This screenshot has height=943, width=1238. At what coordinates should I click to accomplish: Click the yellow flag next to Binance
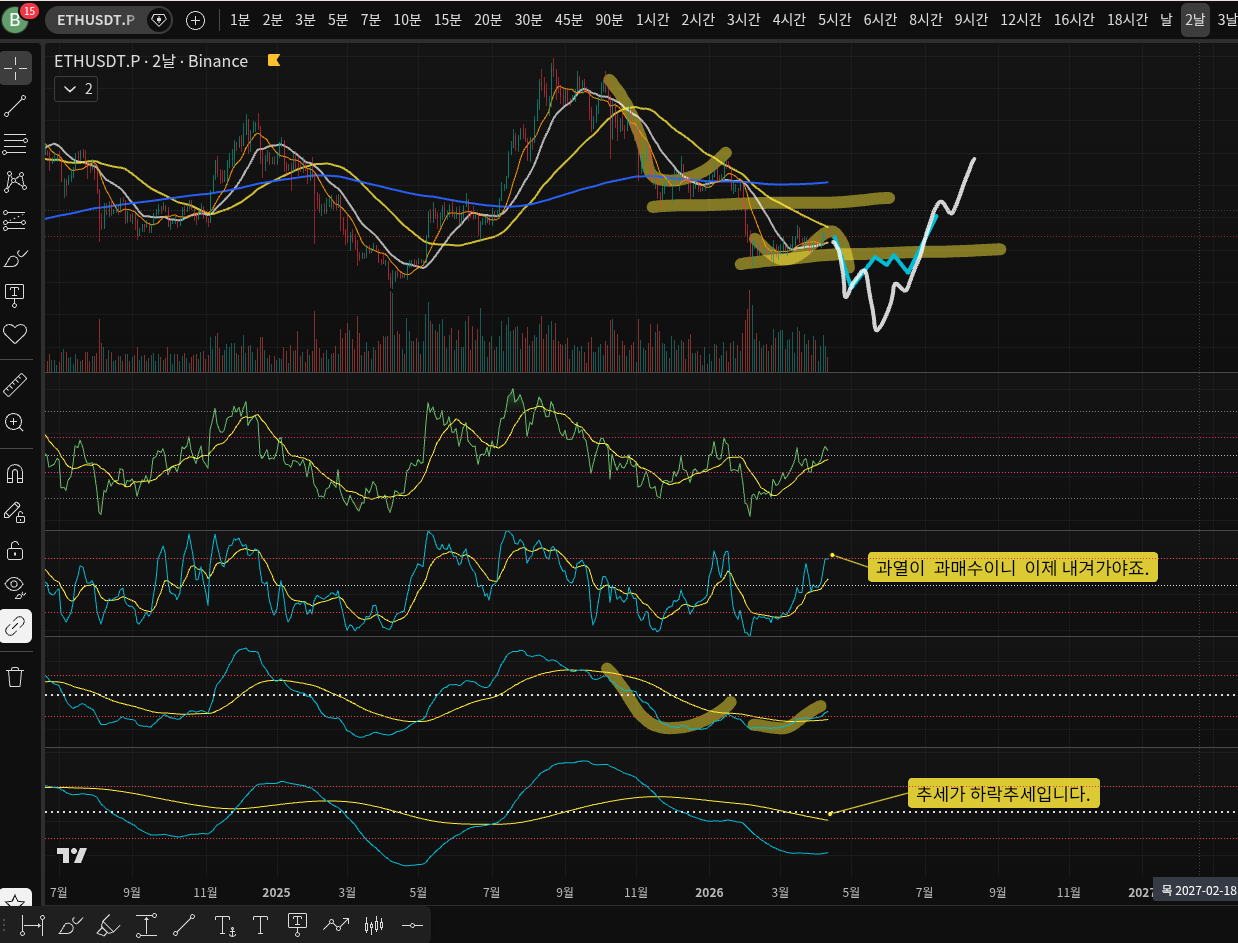tap(273, 61)
